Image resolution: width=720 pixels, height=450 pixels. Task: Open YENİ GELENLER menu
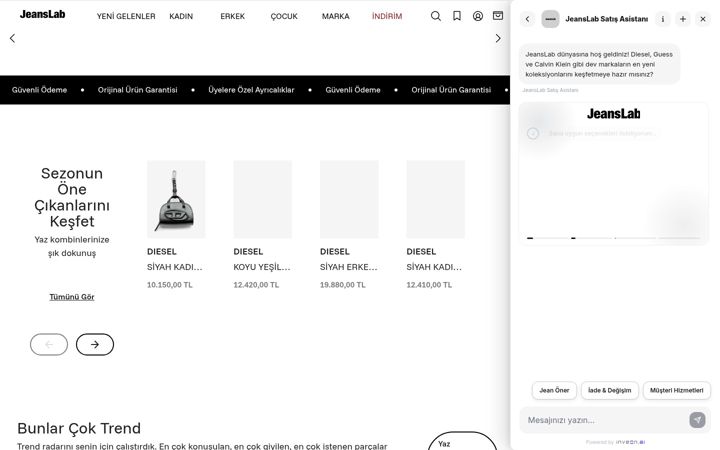coord(126,16)
